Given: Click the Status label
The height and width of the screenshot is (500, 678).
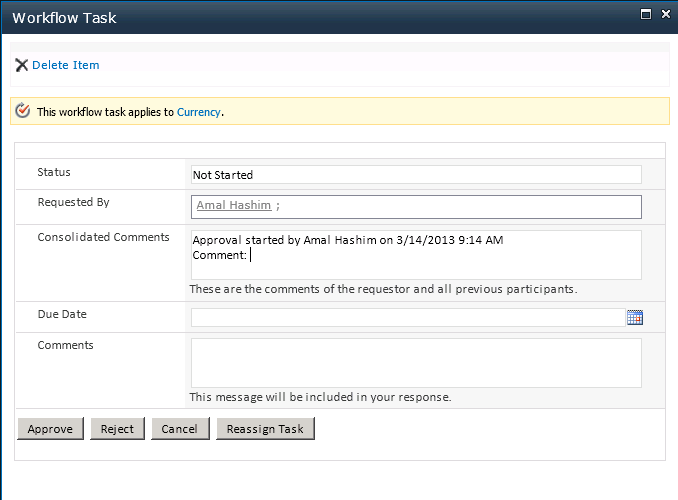Looking at the screenshot, I should pyautogui.click(x=54, y=172).
